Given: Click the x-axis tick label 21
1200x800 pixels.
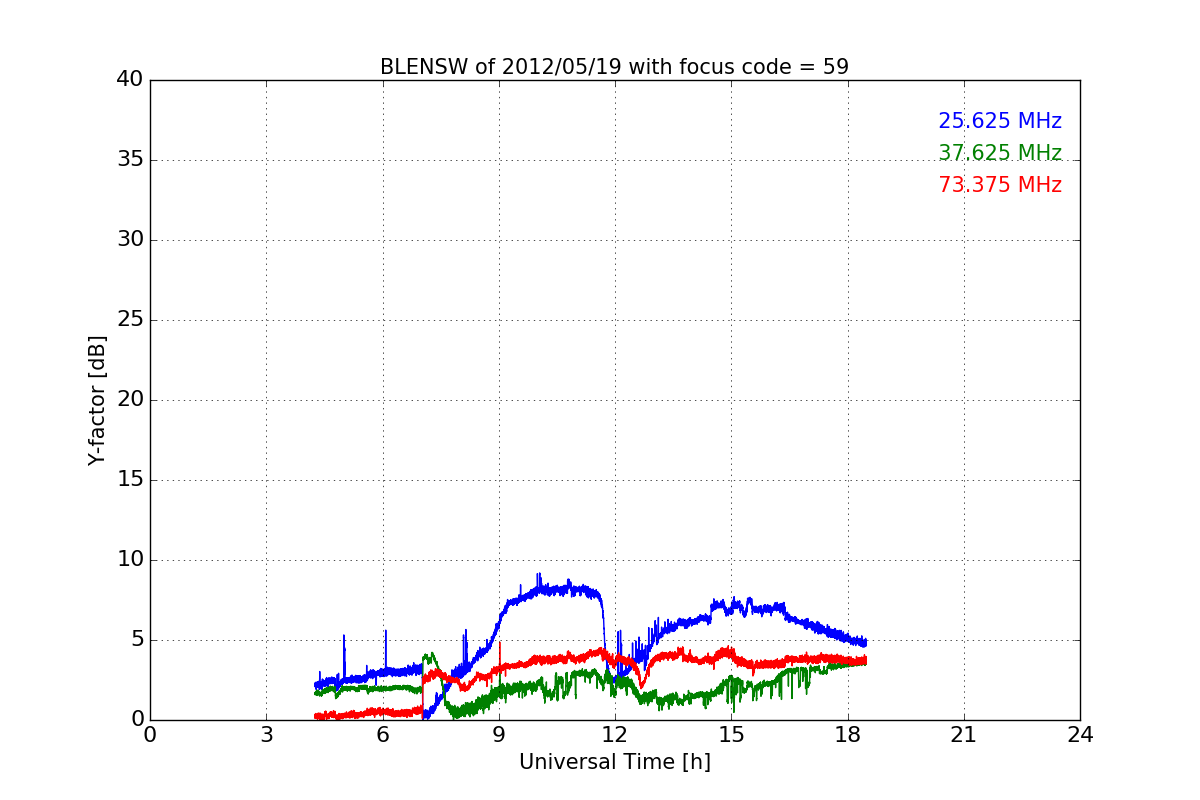Looking at the screenshot, I should pos(964,734).
